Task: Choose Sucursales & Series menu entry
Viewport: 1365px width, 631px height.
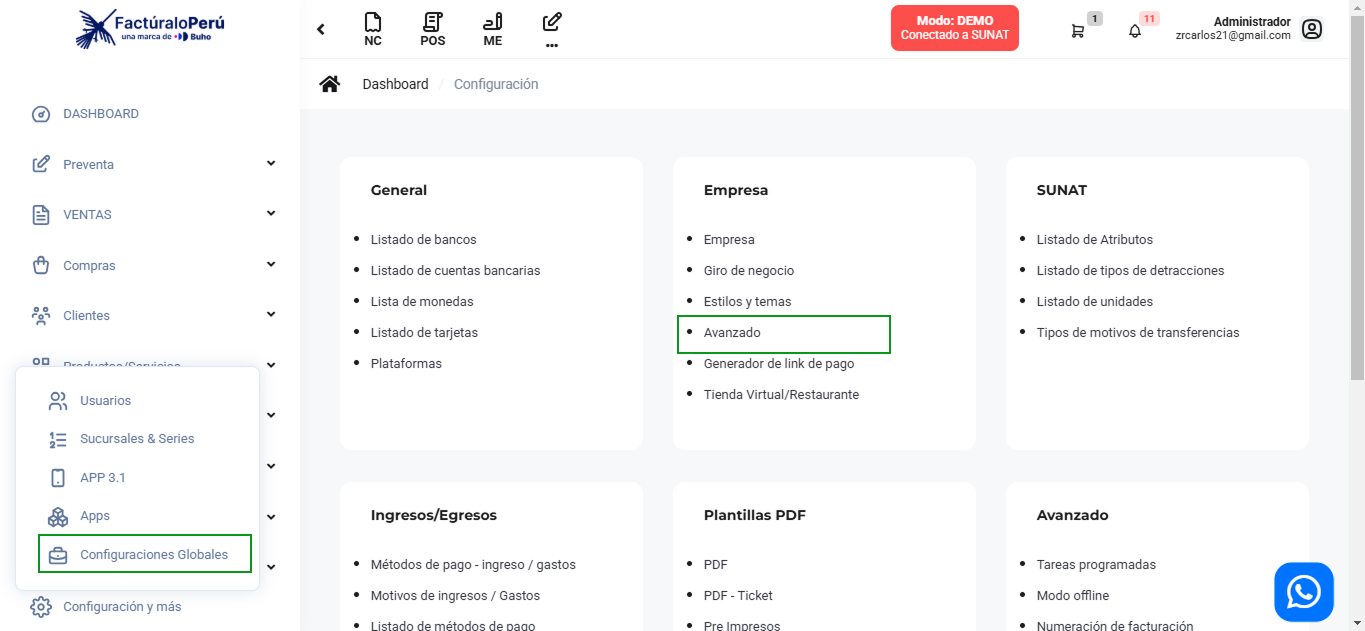Action: 137,439
